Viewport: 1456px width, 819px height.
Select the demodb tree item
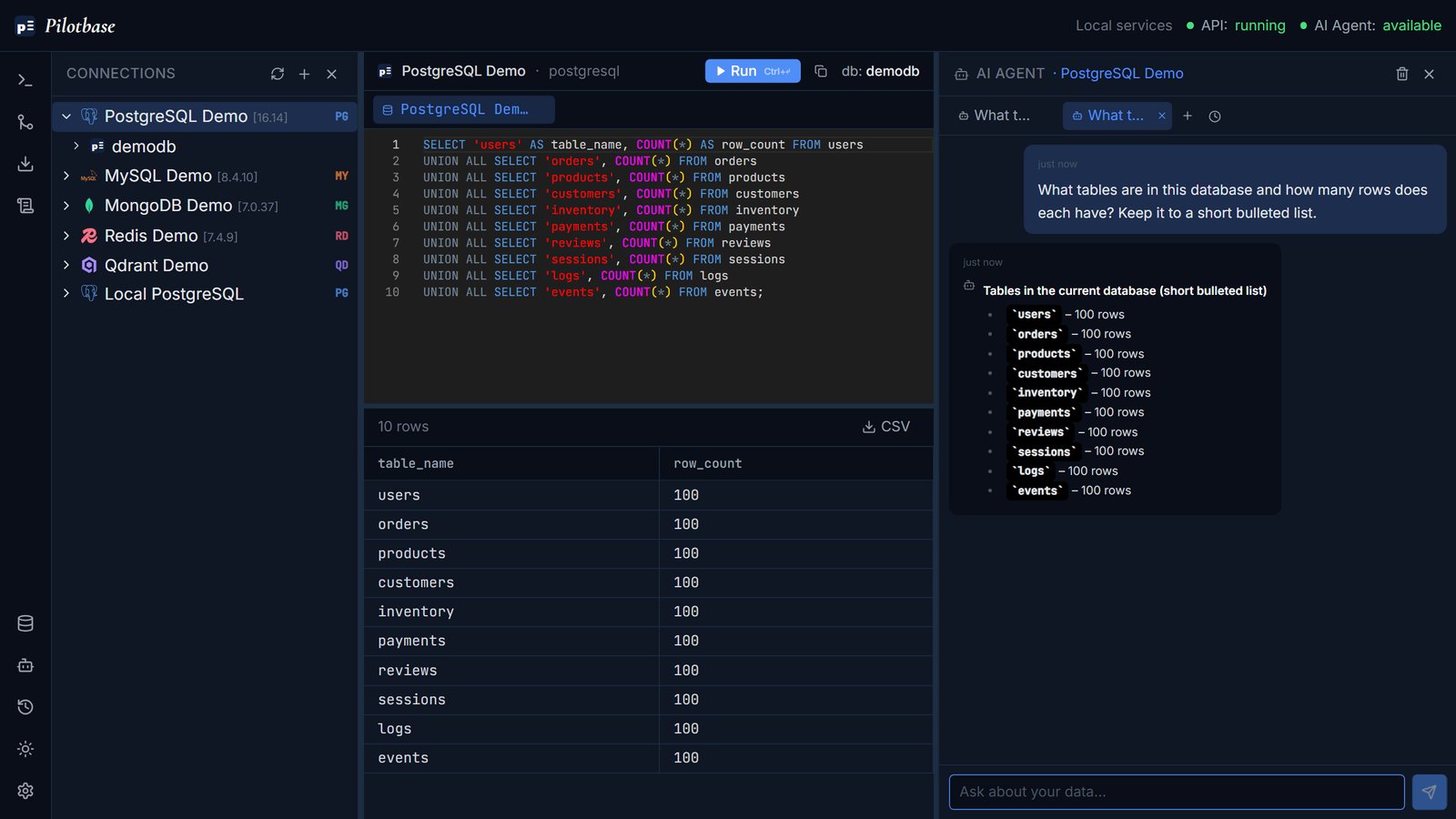point(205,146)
